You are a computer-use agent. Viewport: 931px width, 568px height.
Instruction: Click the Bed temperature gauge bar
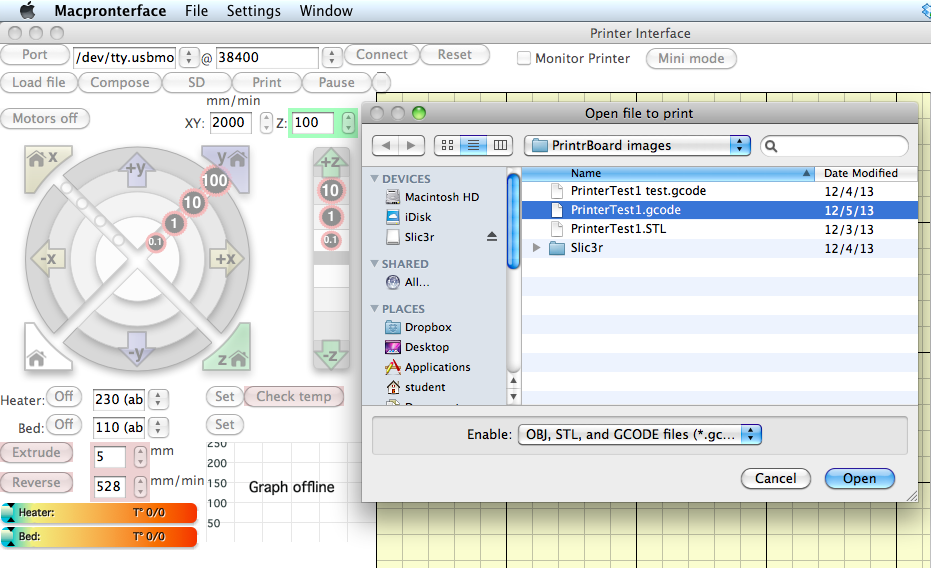coord(100,537)
